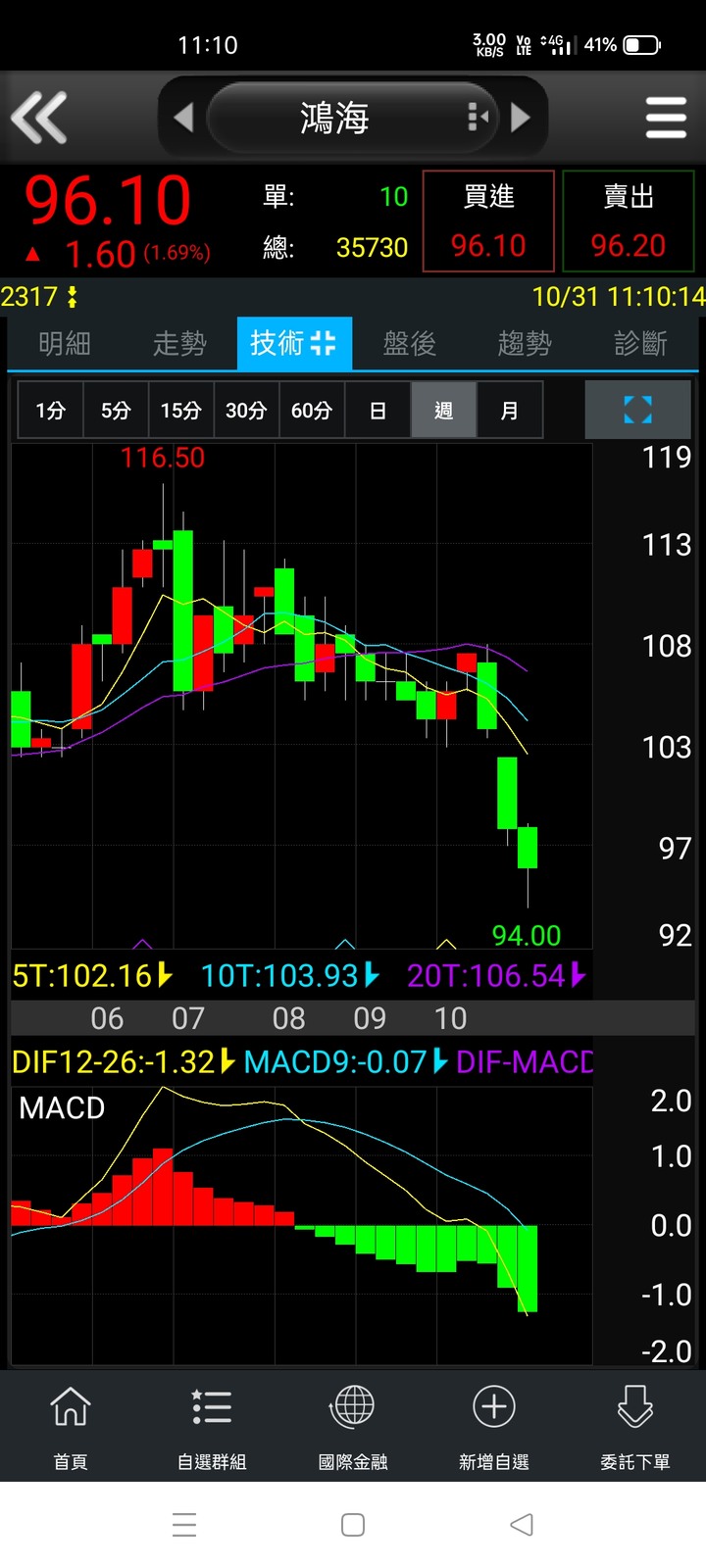Tap the DIF-MACD indicator label

[525, 1061]
